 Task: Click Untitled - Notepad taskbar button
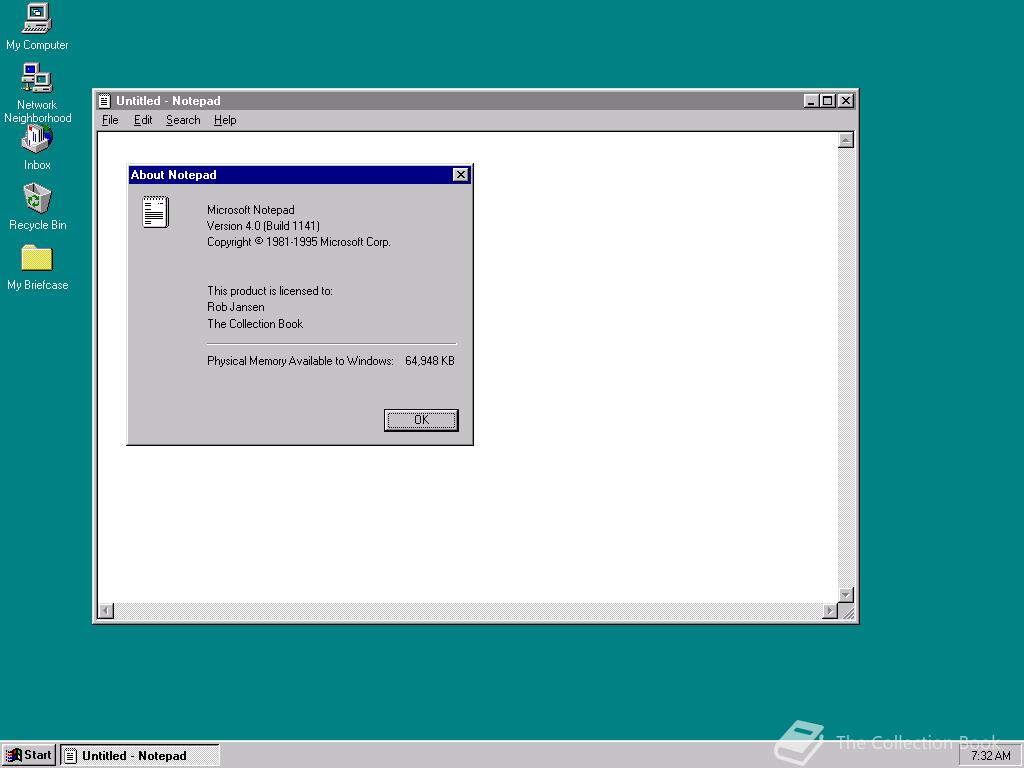point(140,756)
